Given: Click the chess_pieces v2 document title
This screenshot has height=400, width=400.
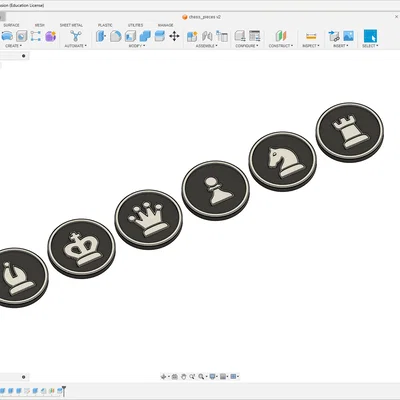Looking at the screenshot, I should pos(205,17).
